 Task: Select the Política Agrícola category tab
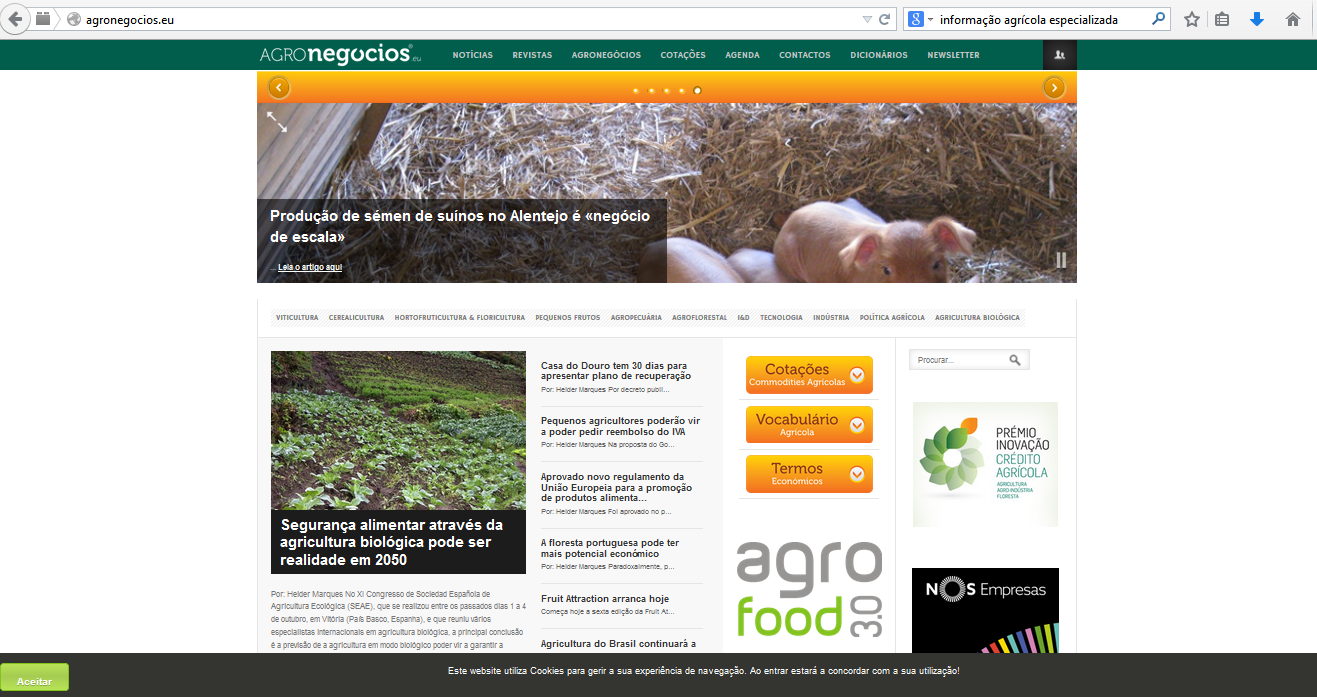click(x=892, y=318)
